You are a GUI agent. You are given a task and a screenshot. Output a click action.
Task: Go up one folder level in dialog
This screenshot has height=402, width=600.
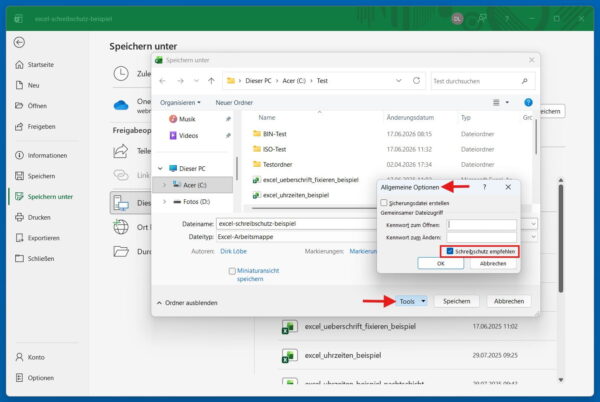[x=211, y=81]
